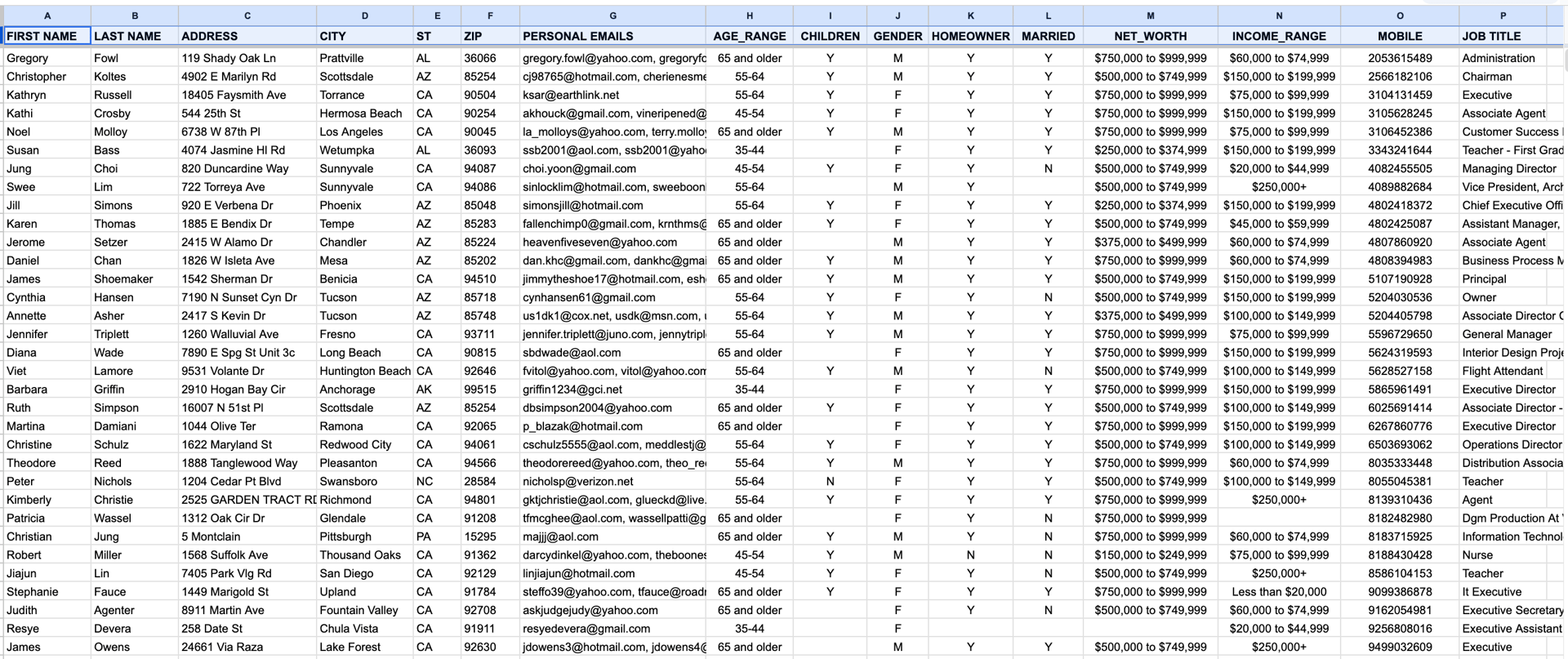The image size is (1568, 659).
Task: Click the LAST NAME header cell
Action: (135, 36)
